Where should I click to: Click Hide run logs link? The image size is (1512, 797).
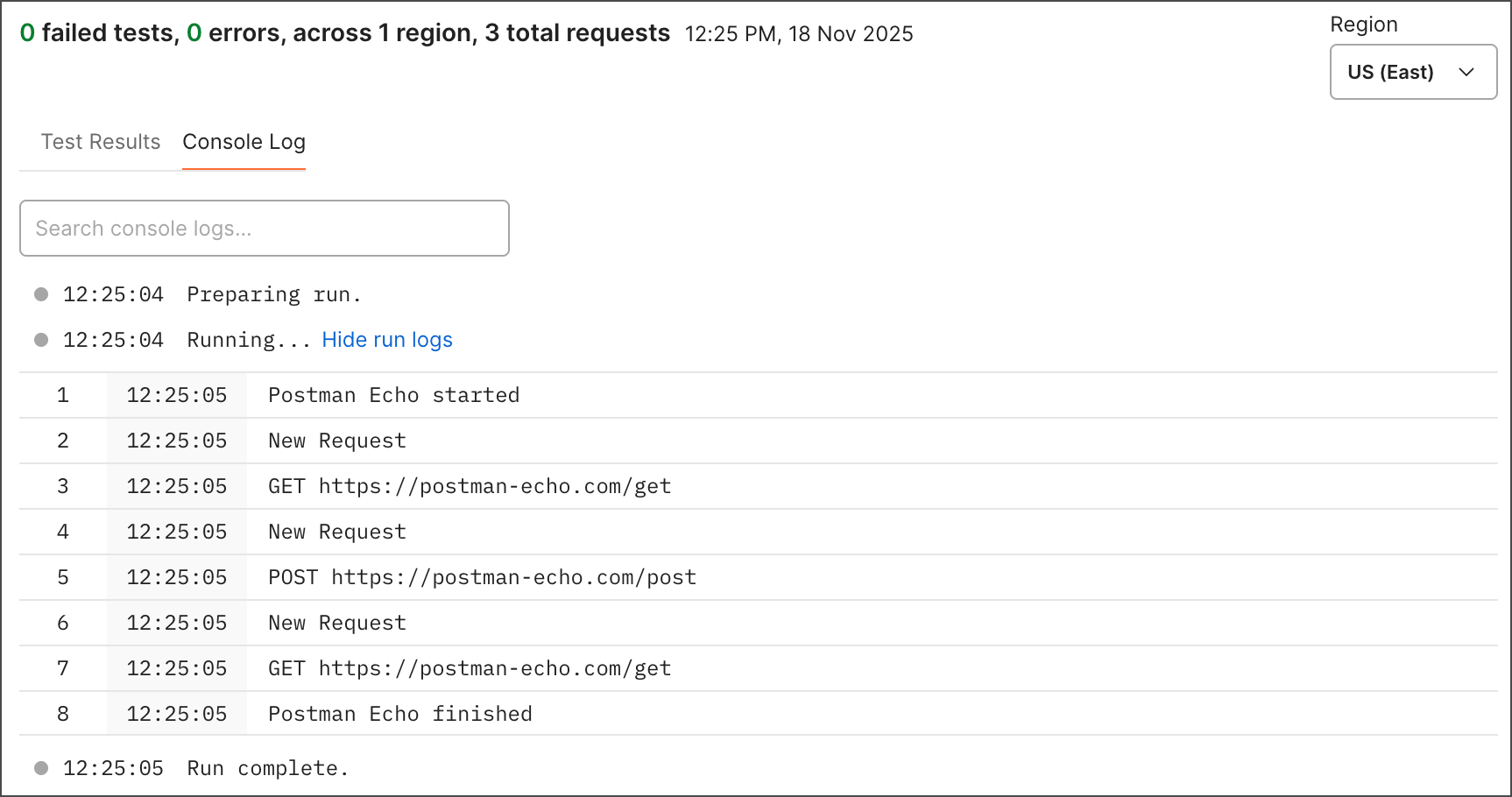pyautogui.click(x=387, y=340)
